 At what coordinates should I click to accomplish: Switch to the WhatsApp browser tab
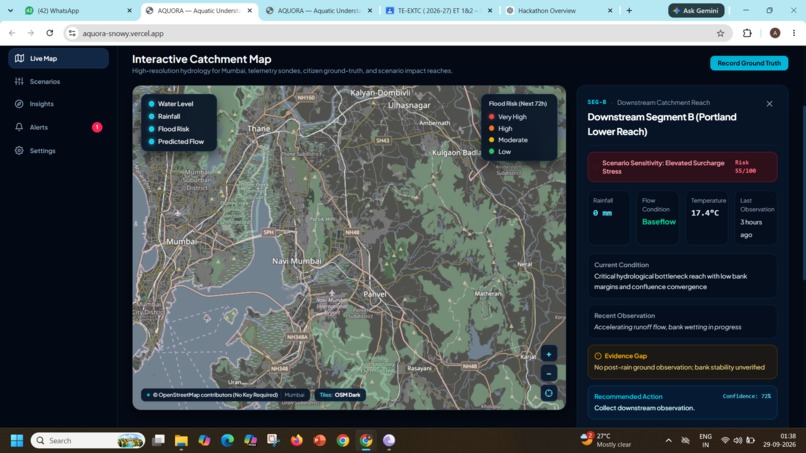pyautogui.click(x=79, y=11)
